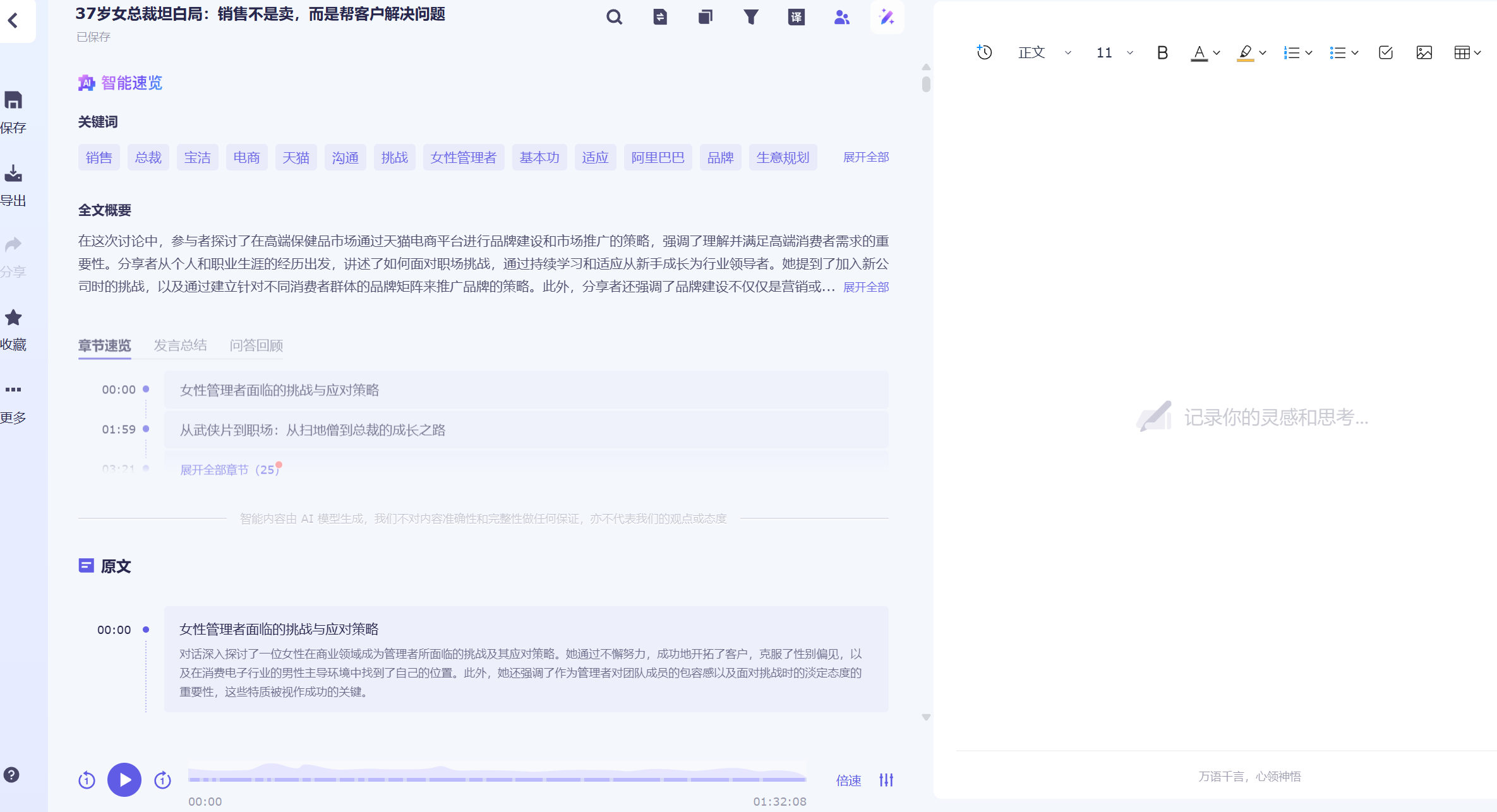Switch to the 问答回顾 tab

coord(256,345)
